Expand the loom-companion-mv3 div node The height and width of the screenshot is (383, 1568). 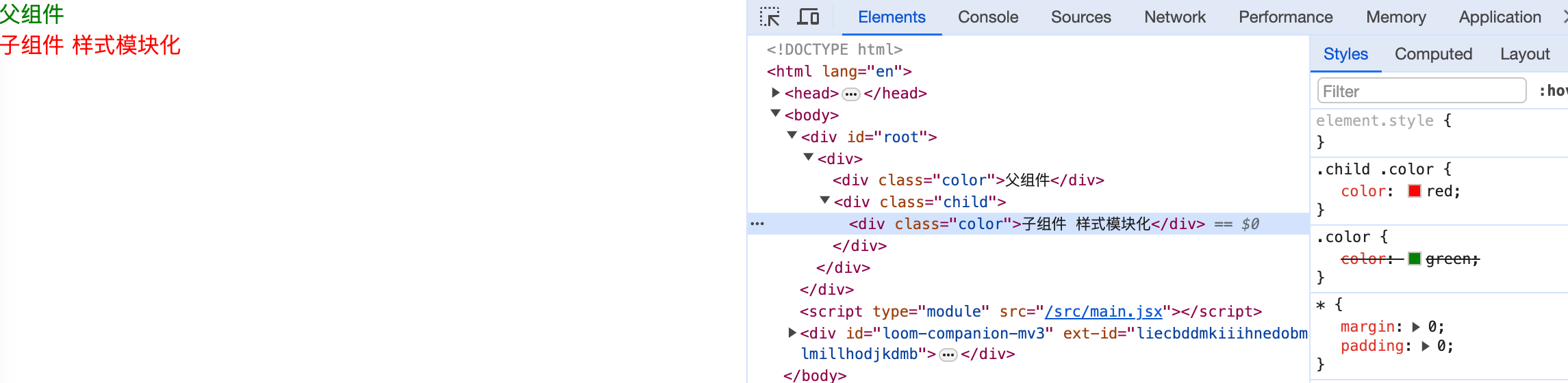click(792, 333)
